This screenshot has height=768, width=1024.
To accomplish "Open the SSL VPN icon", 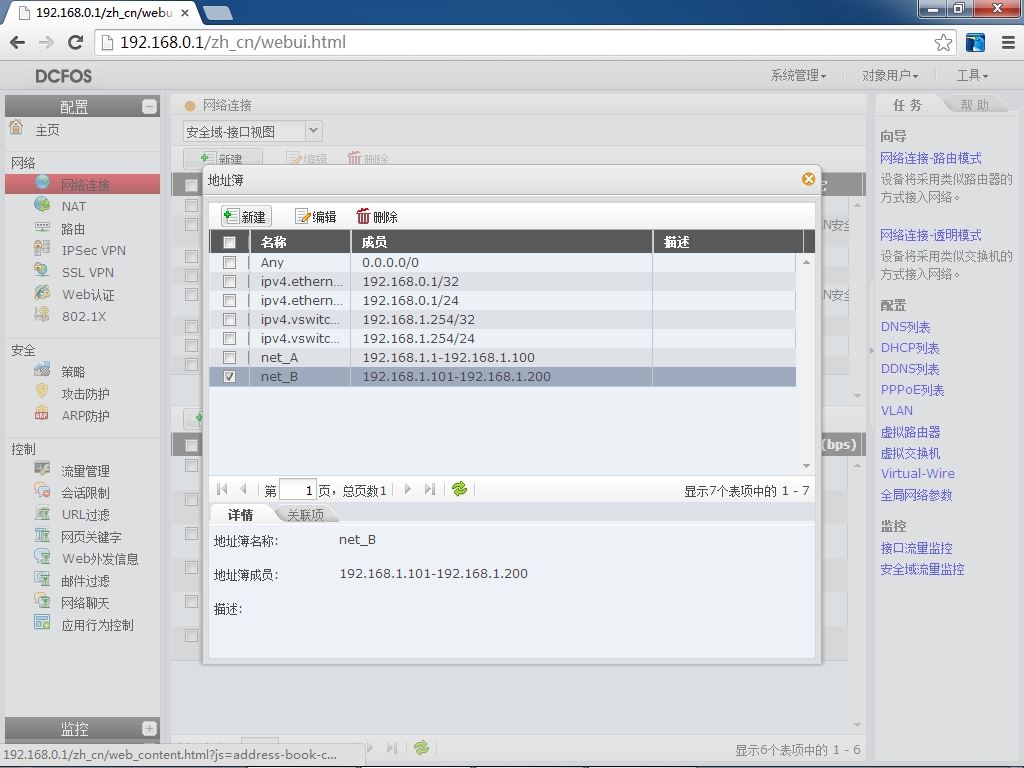I will [42, 271].
